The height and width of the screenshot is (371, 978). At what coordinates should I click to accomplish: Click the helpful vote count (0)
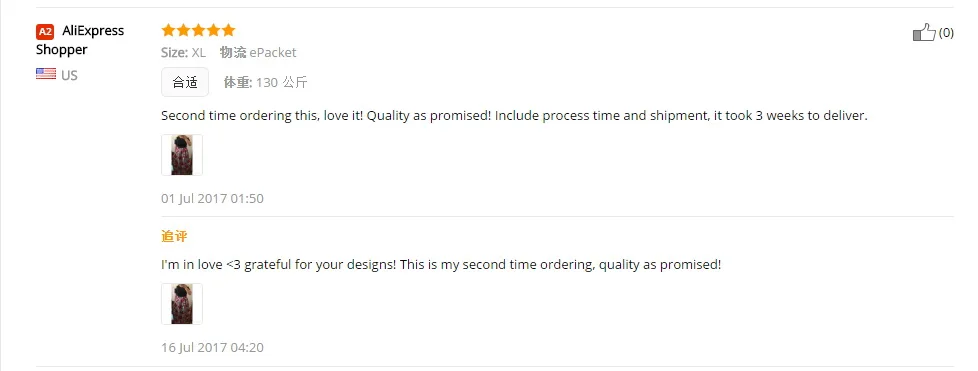pos(946,33)
